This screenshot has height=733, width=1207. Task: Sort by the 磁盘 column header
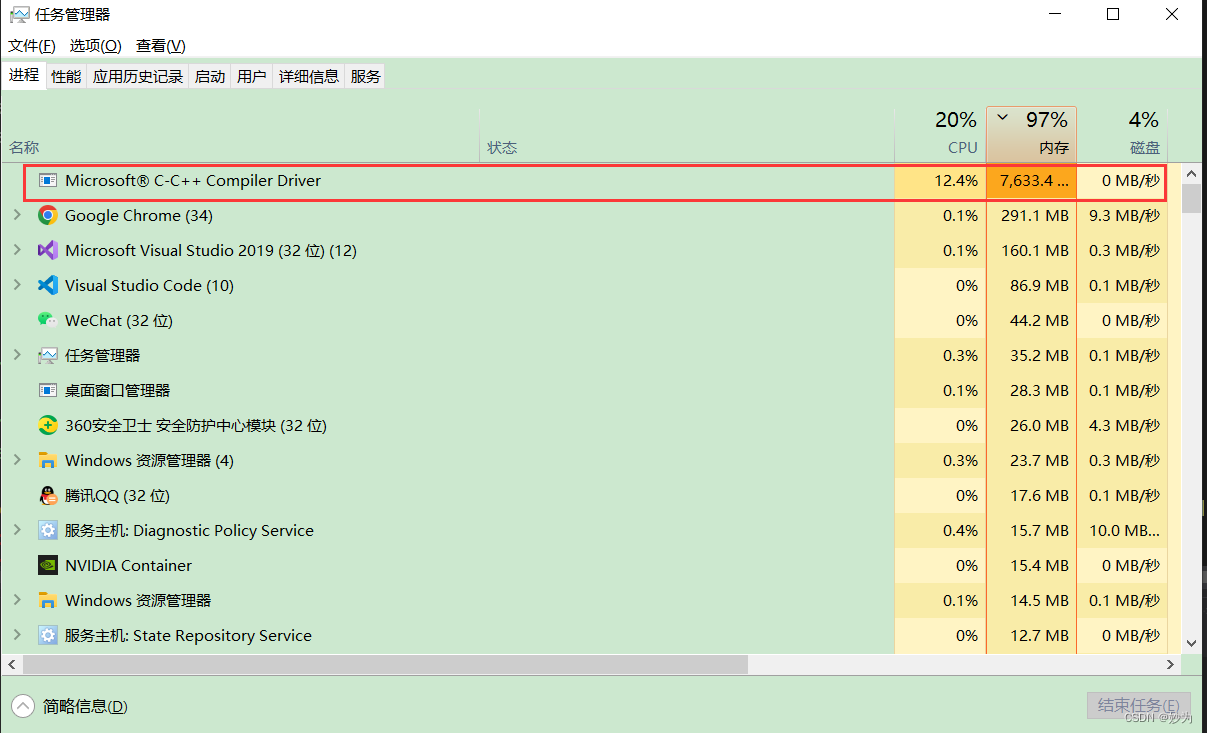[x=1122, y=134]
